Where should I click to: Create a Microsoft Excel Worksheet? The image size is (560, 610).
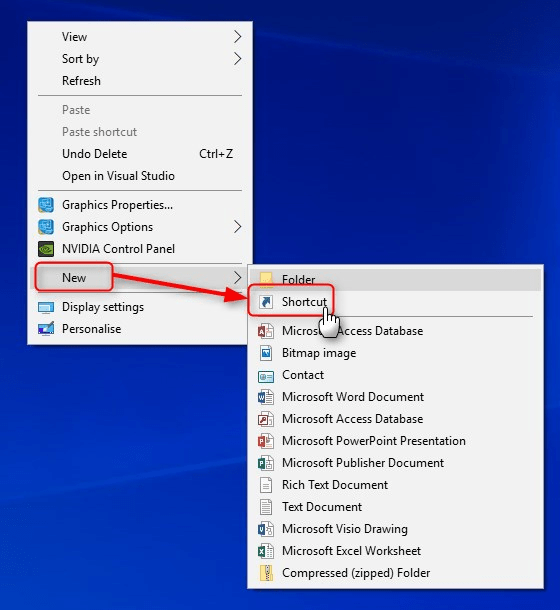[395, 551]
